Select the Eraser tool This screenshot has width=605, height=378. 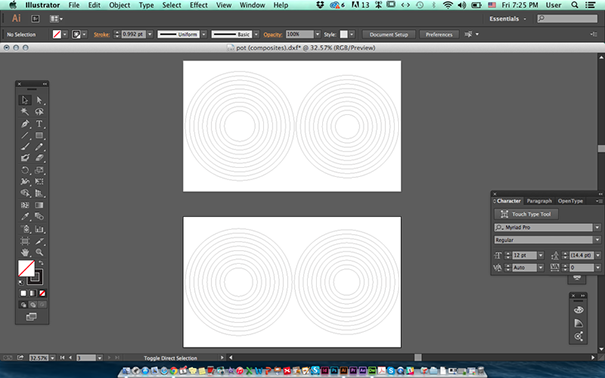tap(39, 158)
